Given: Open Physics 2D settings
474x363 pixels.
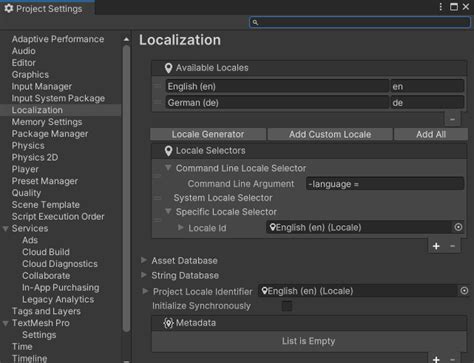Looking at the screenshot, I should [35, 157].
